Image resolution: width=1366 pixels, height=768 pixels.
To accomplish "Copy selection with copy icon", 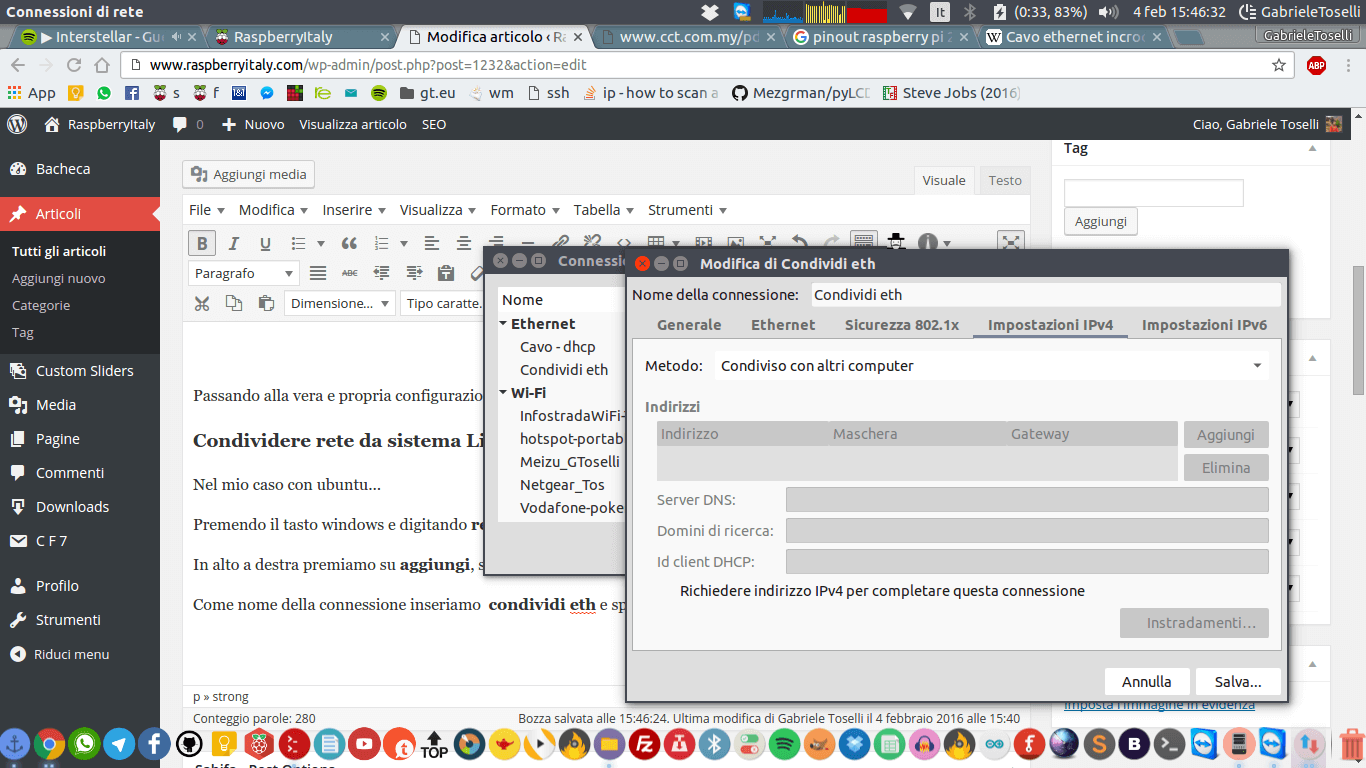I will (234, 303).
